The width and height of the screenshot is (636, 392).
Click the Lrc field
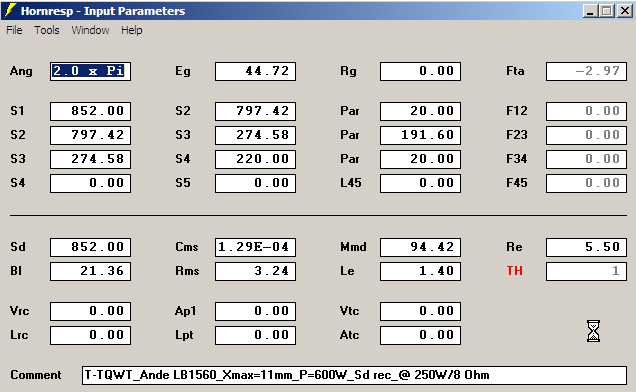click(90, 335)
